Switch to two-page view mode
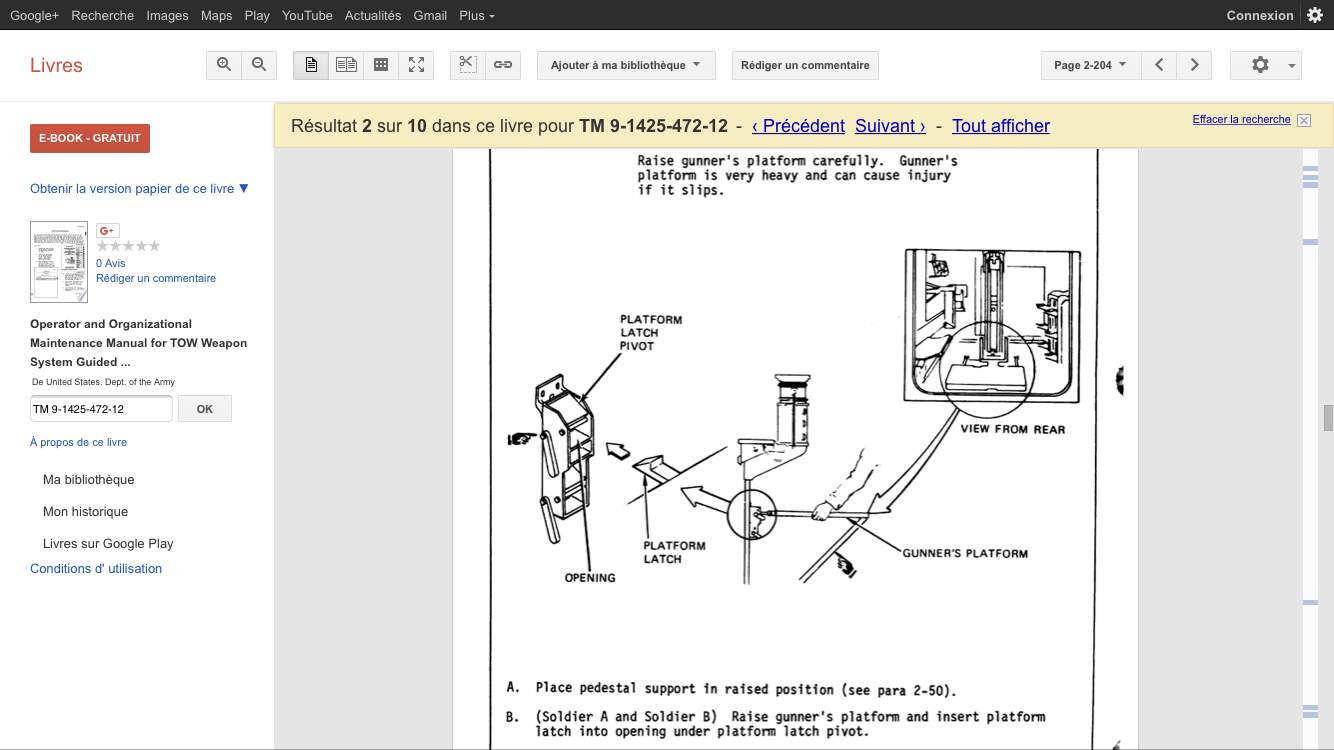Image resolution: width=1334 pixels, height=750 pixels. pos(346,65)
